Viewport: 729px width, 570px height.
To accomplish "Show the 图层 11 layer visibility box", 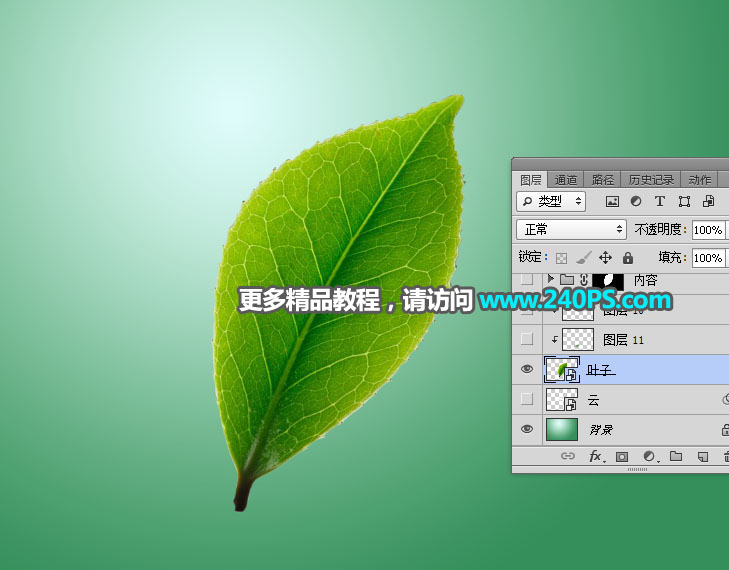I will tap(527, 339).
